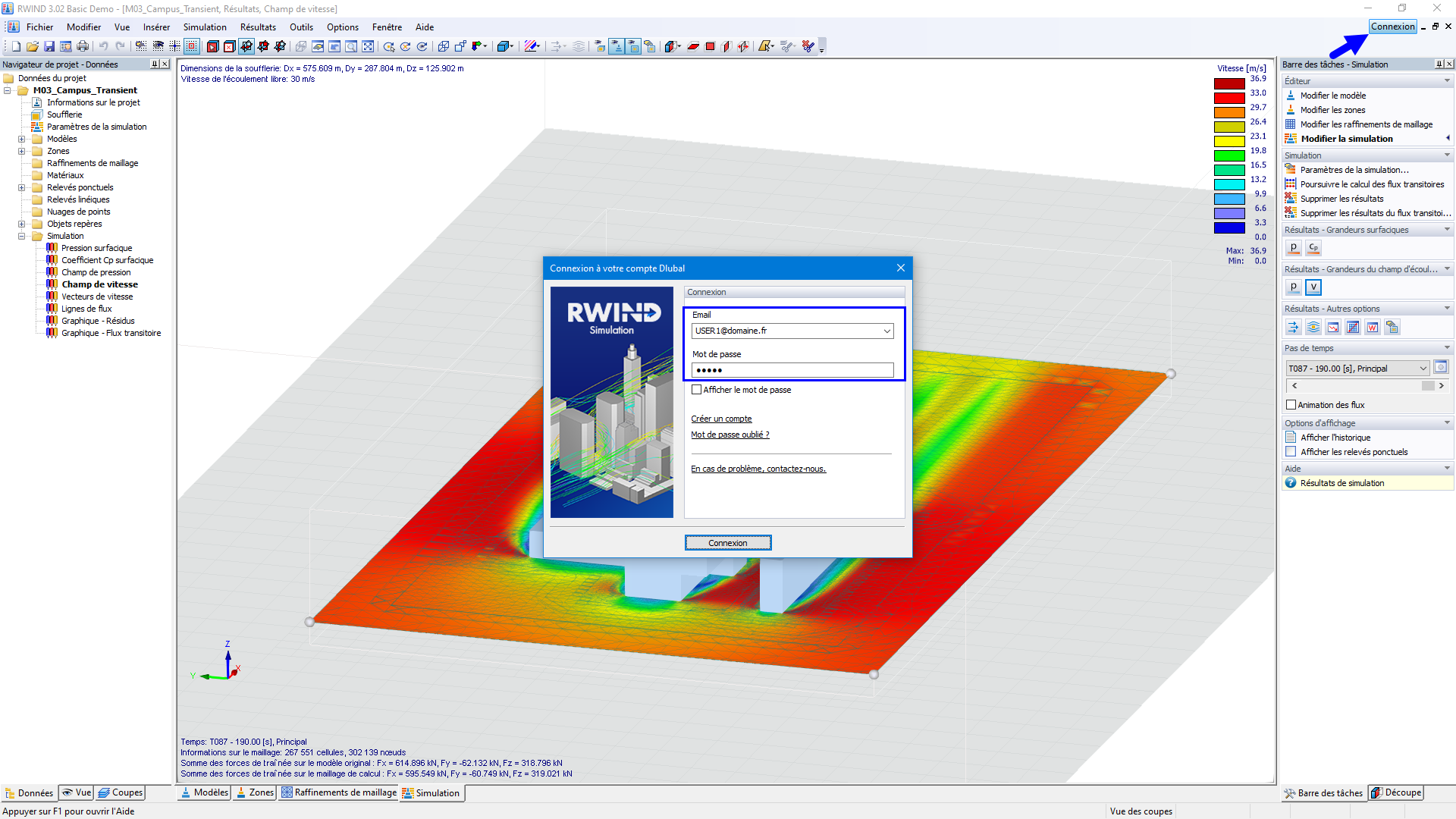1456x819 pixels.
Task: Open the Email address dropdown arrow
Action: [886, 331]
